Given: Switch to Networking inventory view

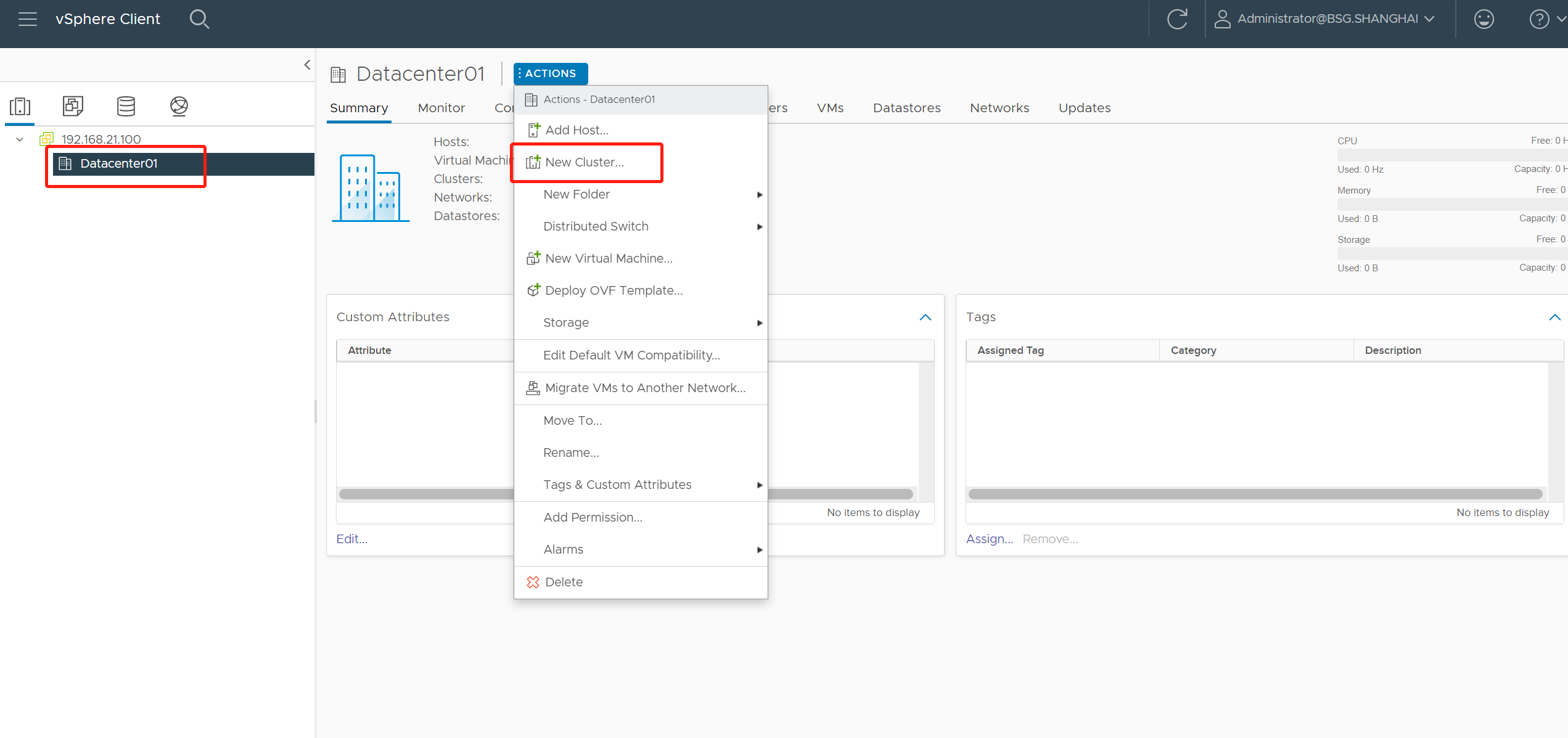Looking at the screenshot, I should 179,106.
